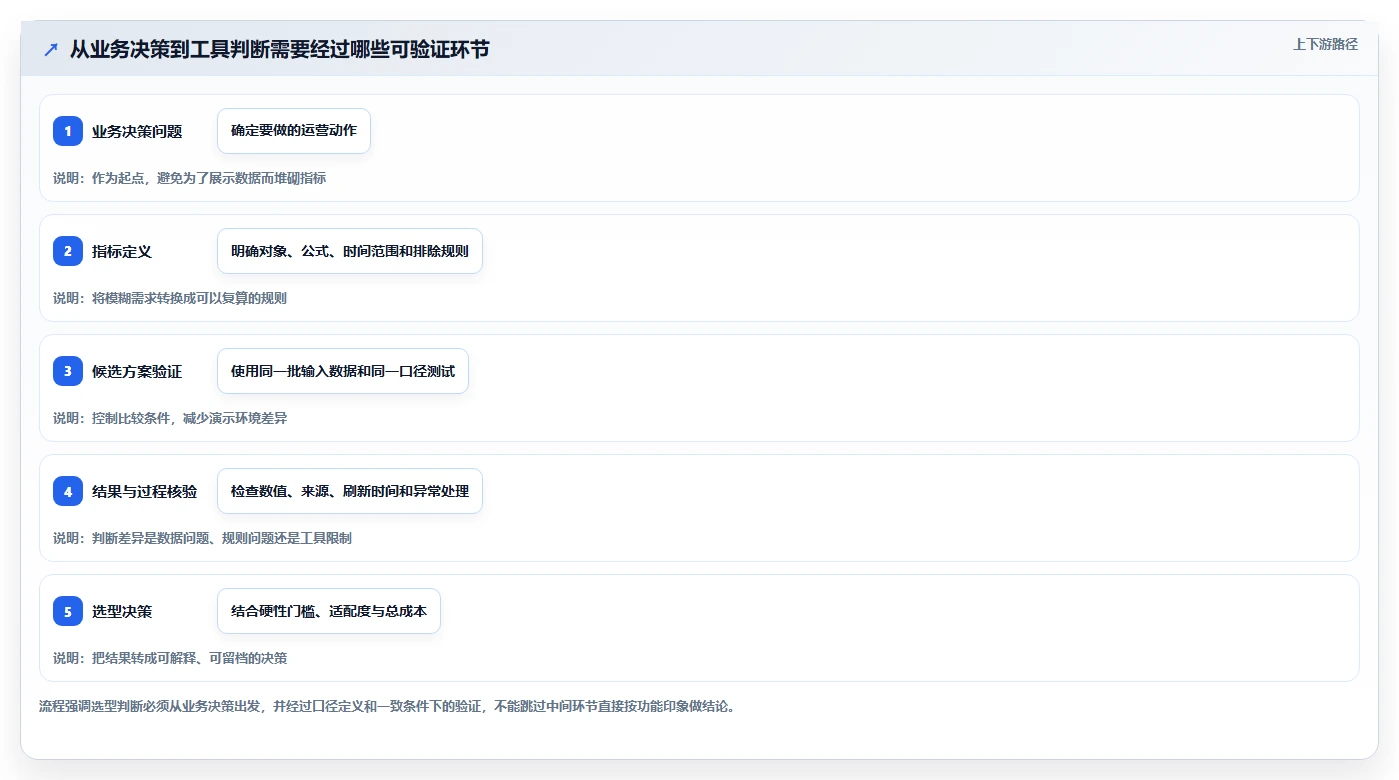Select the 选型决策 step title
This screenshot has height=780, width=1399.
pos(122,611)
